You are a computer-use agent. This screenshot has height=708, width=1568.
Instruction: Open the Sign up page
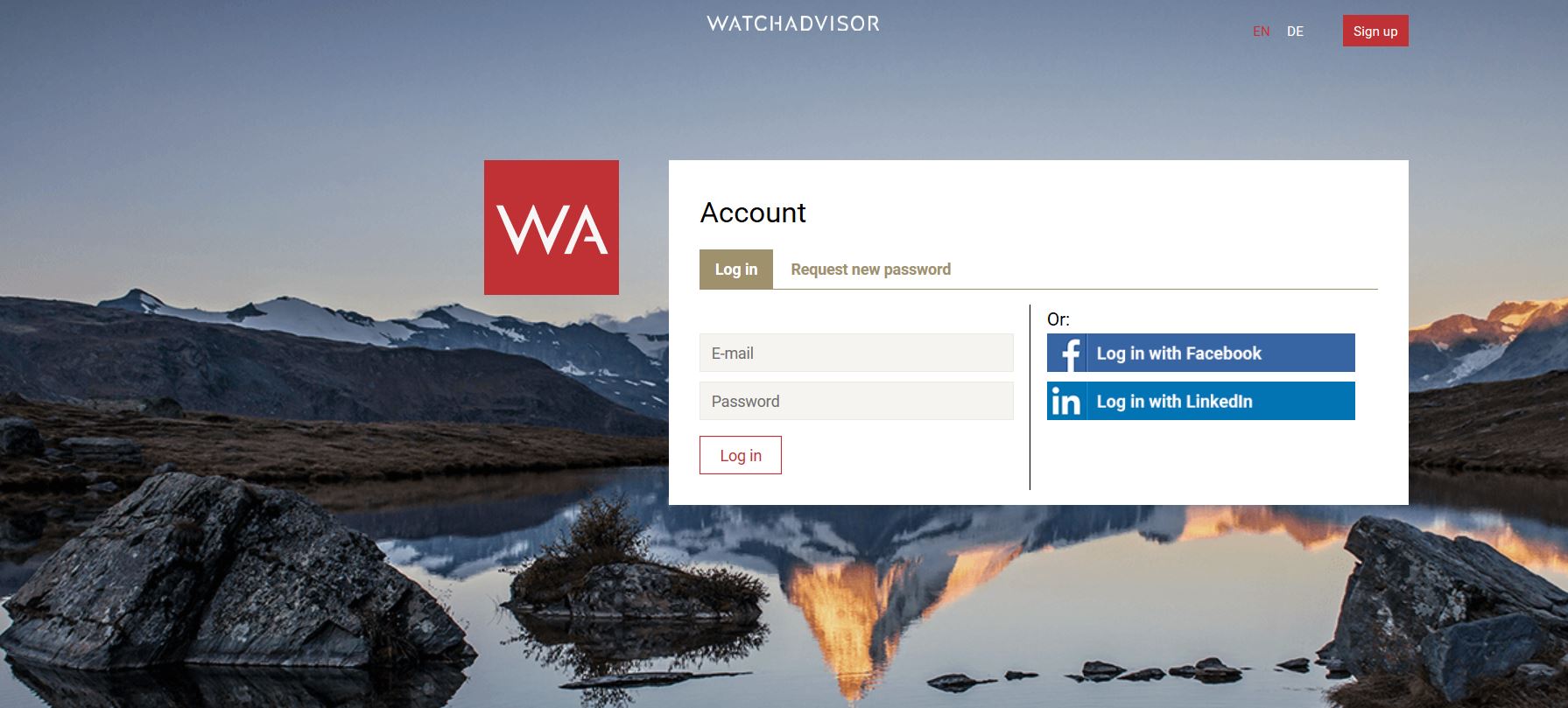pos(1375,31)
